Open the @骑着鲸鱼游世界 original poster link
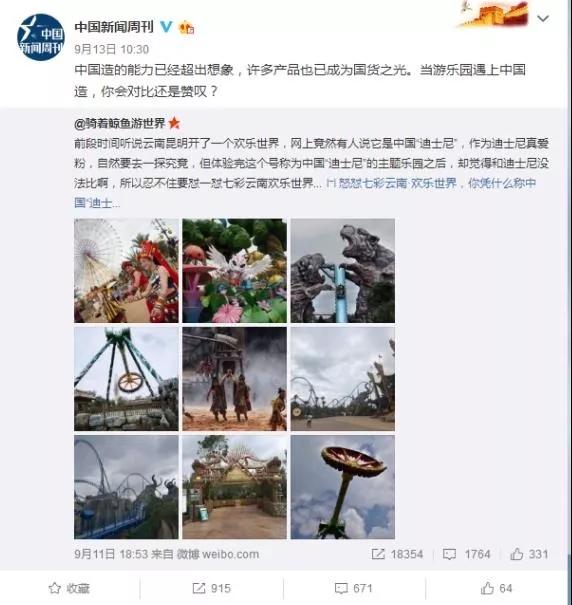This screenshot has height=605, width=572. coord(120,123)
